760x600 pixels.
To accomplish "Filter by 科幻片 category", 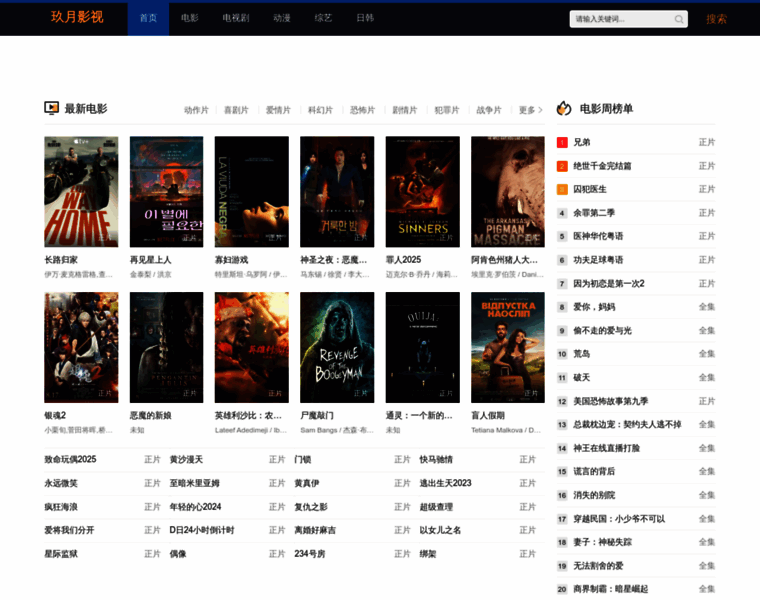I will pos(320,111).
